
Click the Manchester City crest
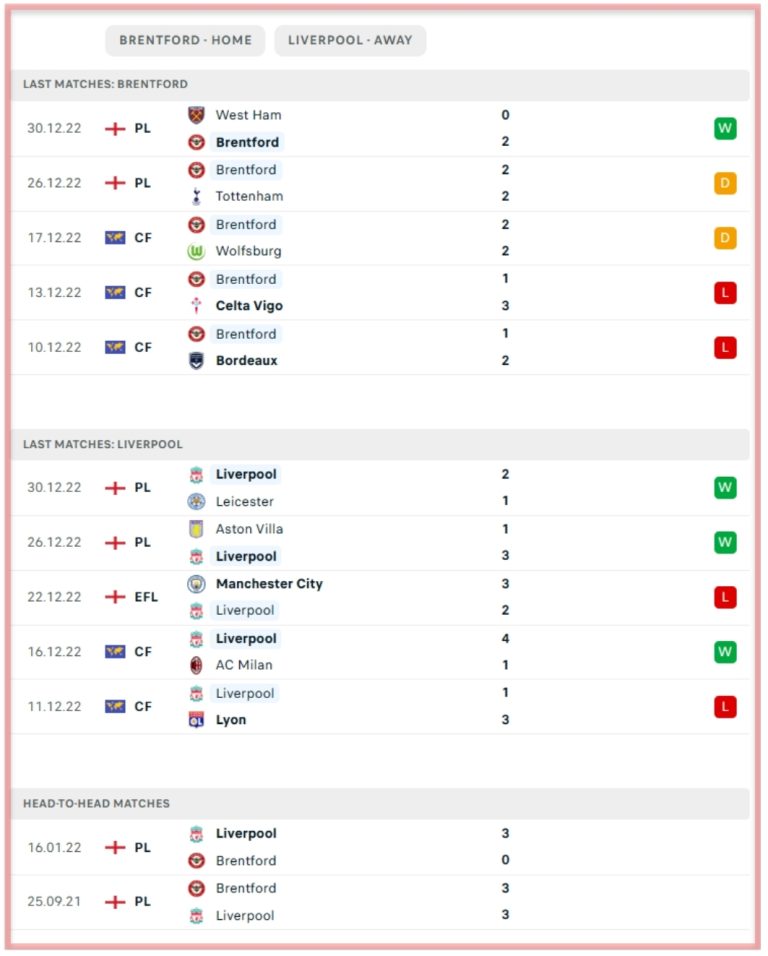[196, 584]
